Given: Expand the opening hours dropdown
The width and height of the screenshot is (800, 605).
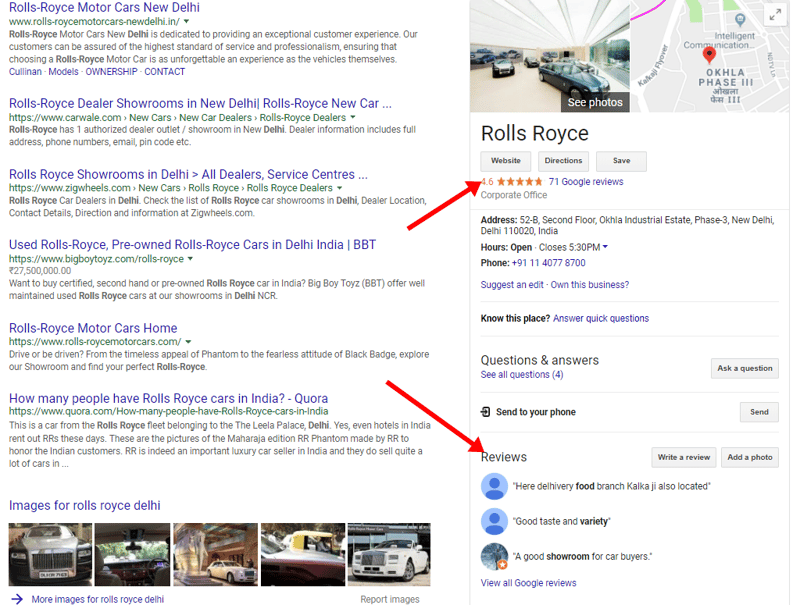Looking at the screenshot, I should pos(605,247).
